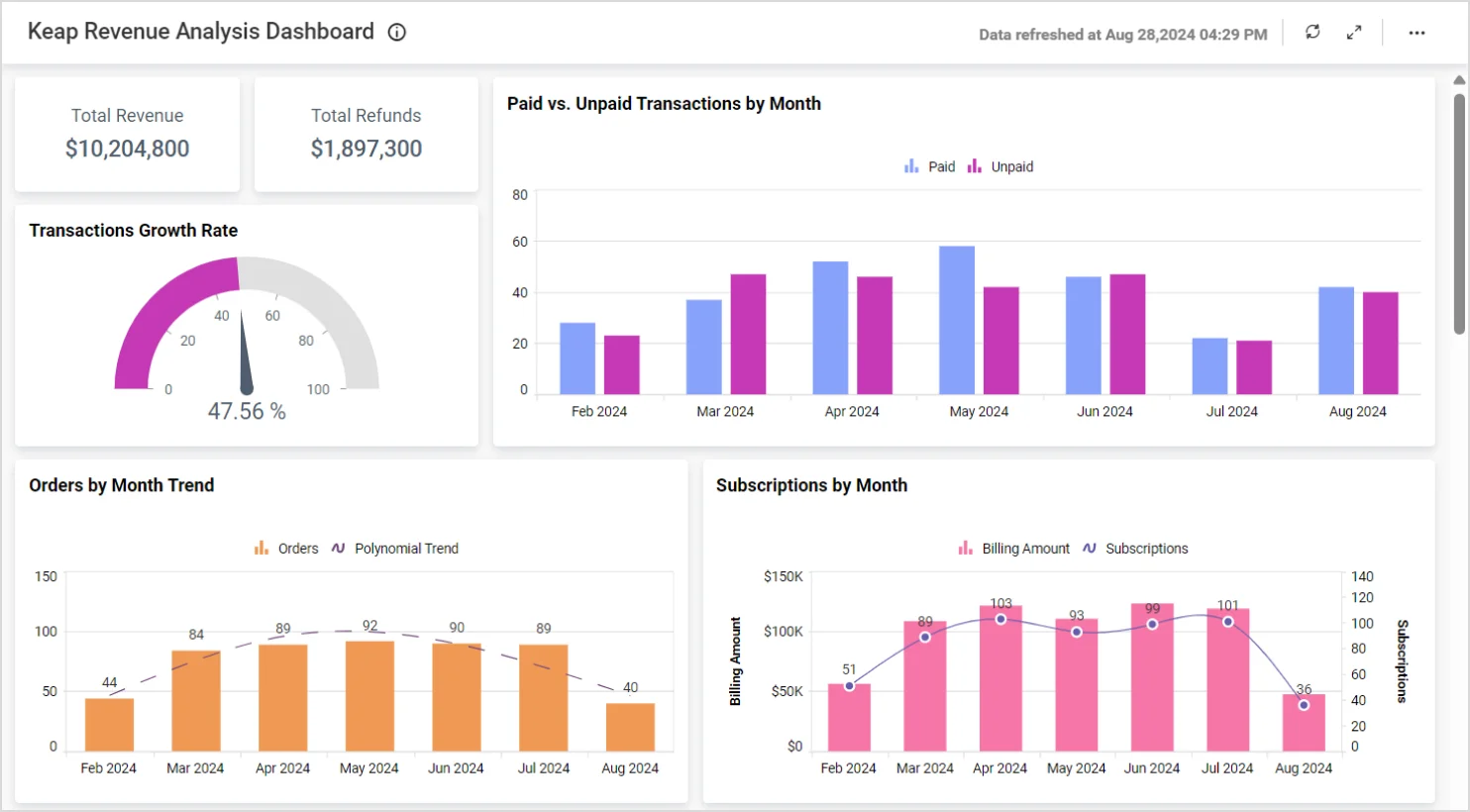Click the May 2024 orders bar
The height and width of the screenshot is (812, 1470).
(369, 695)
